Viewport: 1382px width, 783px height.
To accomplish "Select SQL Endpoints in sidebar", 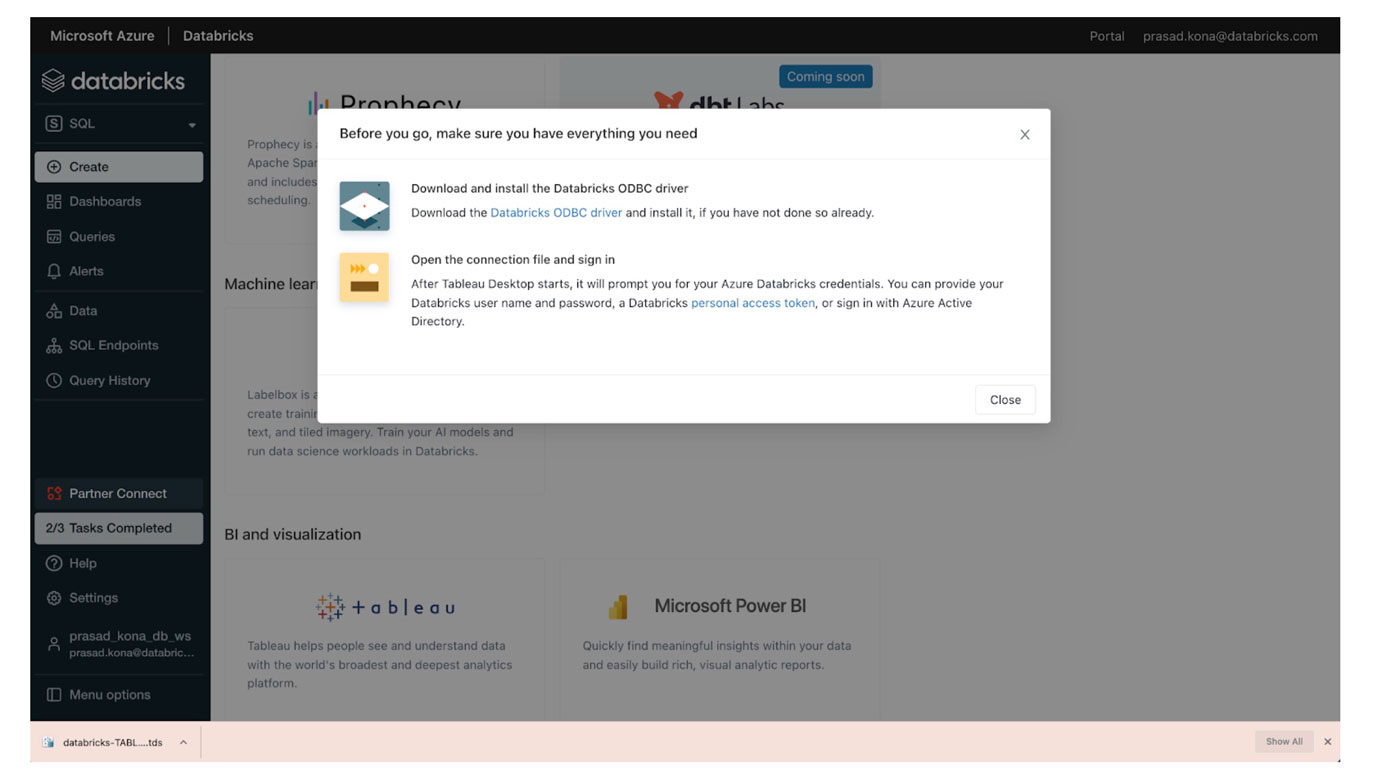I will pos(113,346).
